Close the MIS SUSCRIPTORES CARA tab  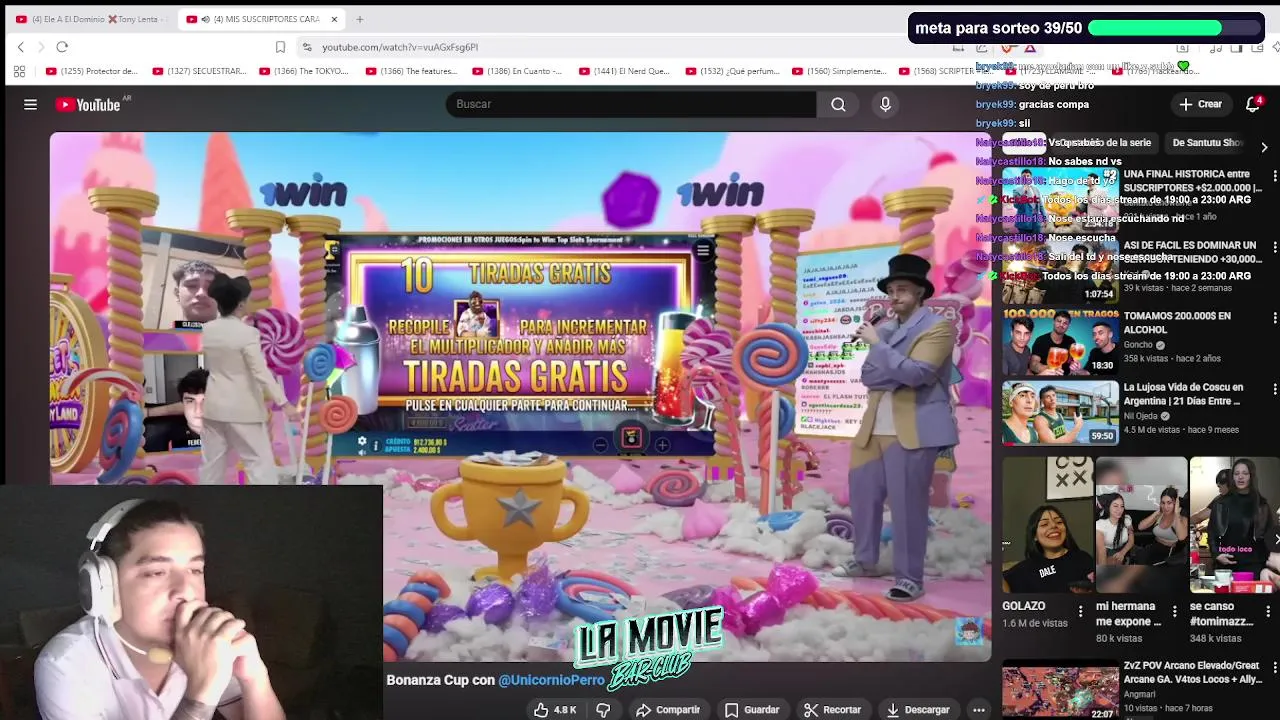point(334,19)
